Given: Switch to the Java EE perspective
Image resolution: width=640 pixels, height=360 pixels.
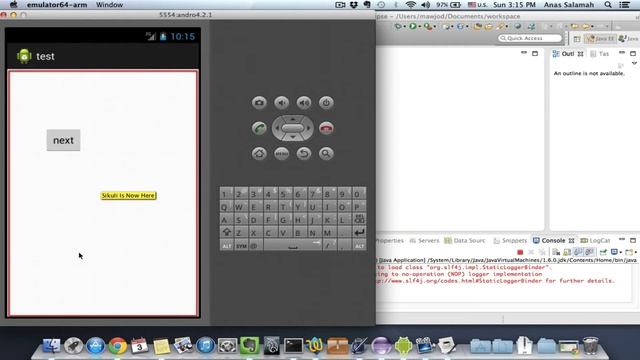Looking at the screenshot, I should tap(600, 38).
